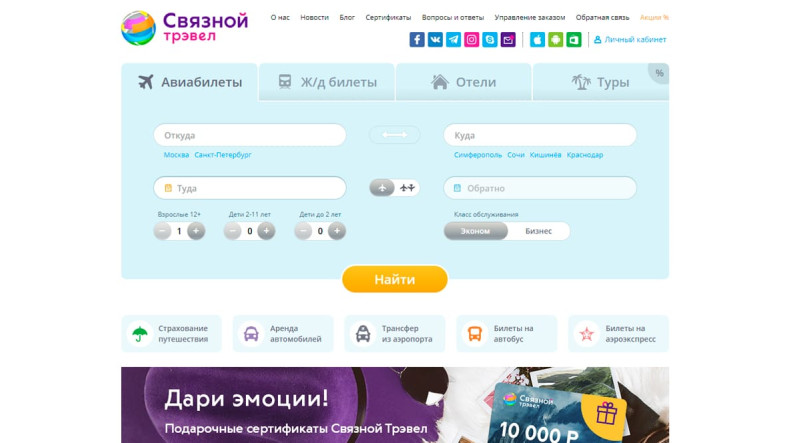Get the Apple iOS app
This screenshot has height=443, width=800.
(x=537, y=40)
